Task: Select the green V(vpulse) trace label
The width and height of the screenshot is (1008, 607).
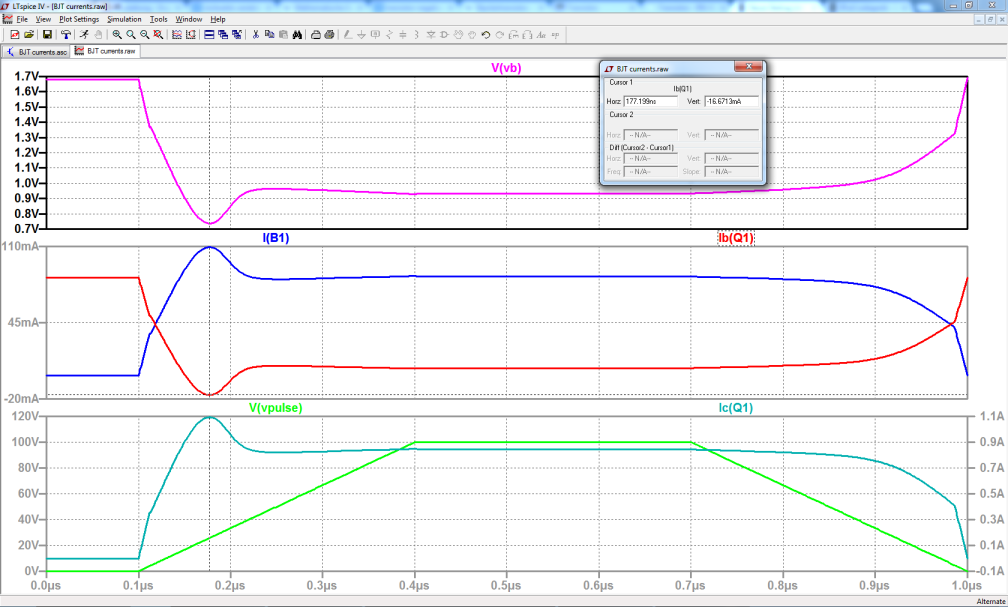Action: (x=276, y=408)
